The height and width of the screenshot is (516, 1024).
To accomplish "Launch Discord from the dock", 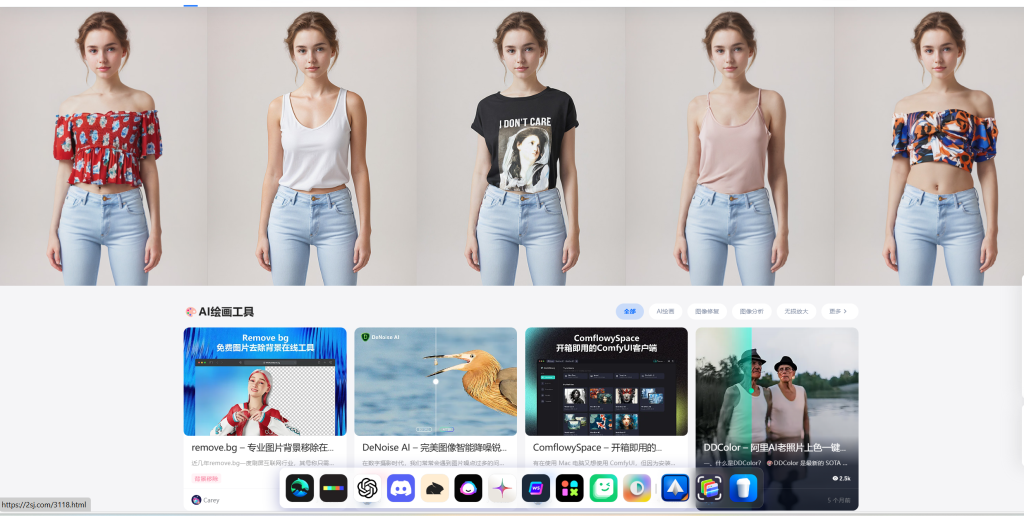I will tap(401, 488).
